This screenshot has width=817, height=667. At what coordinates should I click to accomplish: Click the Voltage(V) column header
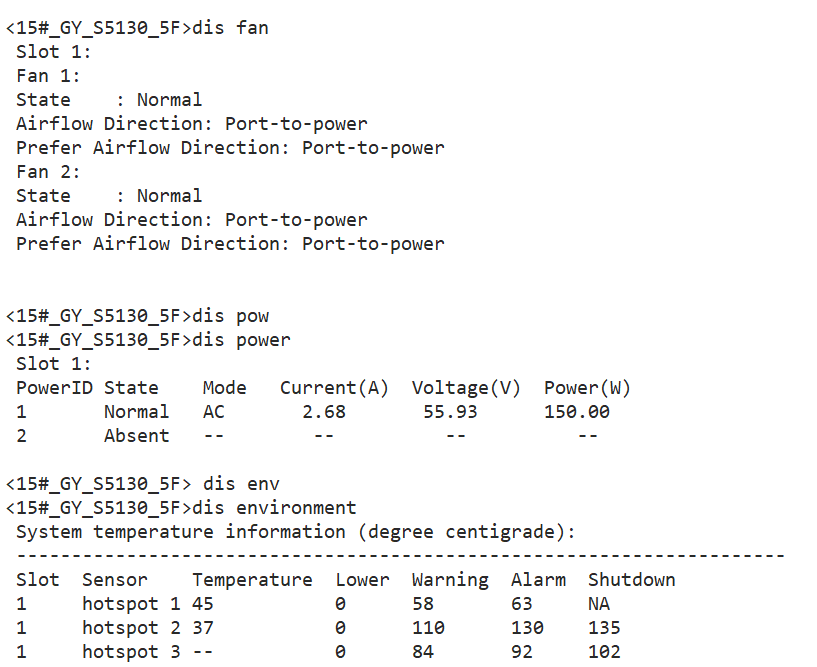[x=467, y=388]
